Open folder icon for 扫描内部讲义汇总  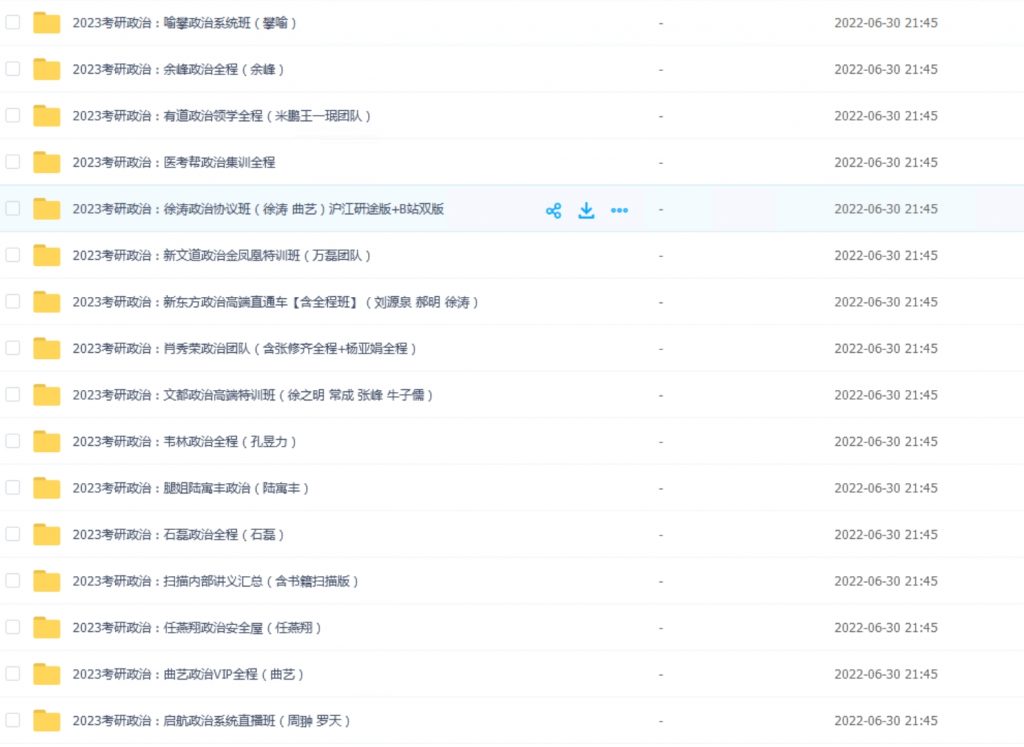coord(46,581)
